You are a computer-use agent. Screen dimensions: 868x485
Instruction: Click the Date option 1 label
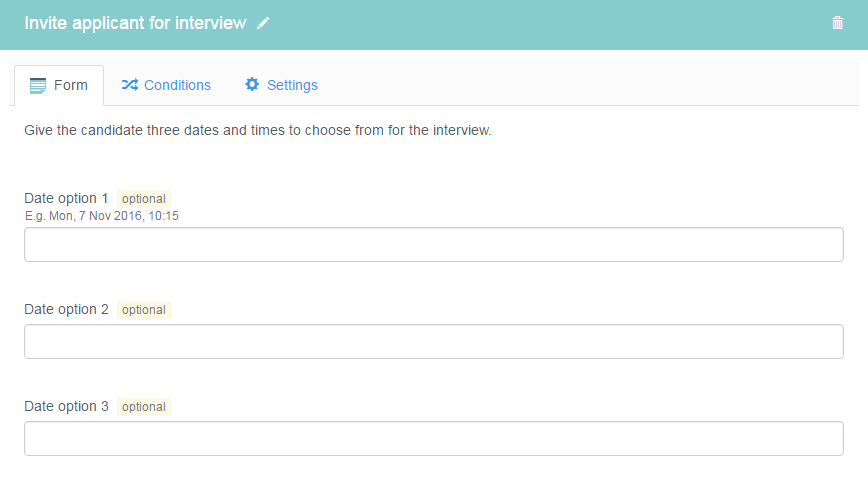(66, 198)
